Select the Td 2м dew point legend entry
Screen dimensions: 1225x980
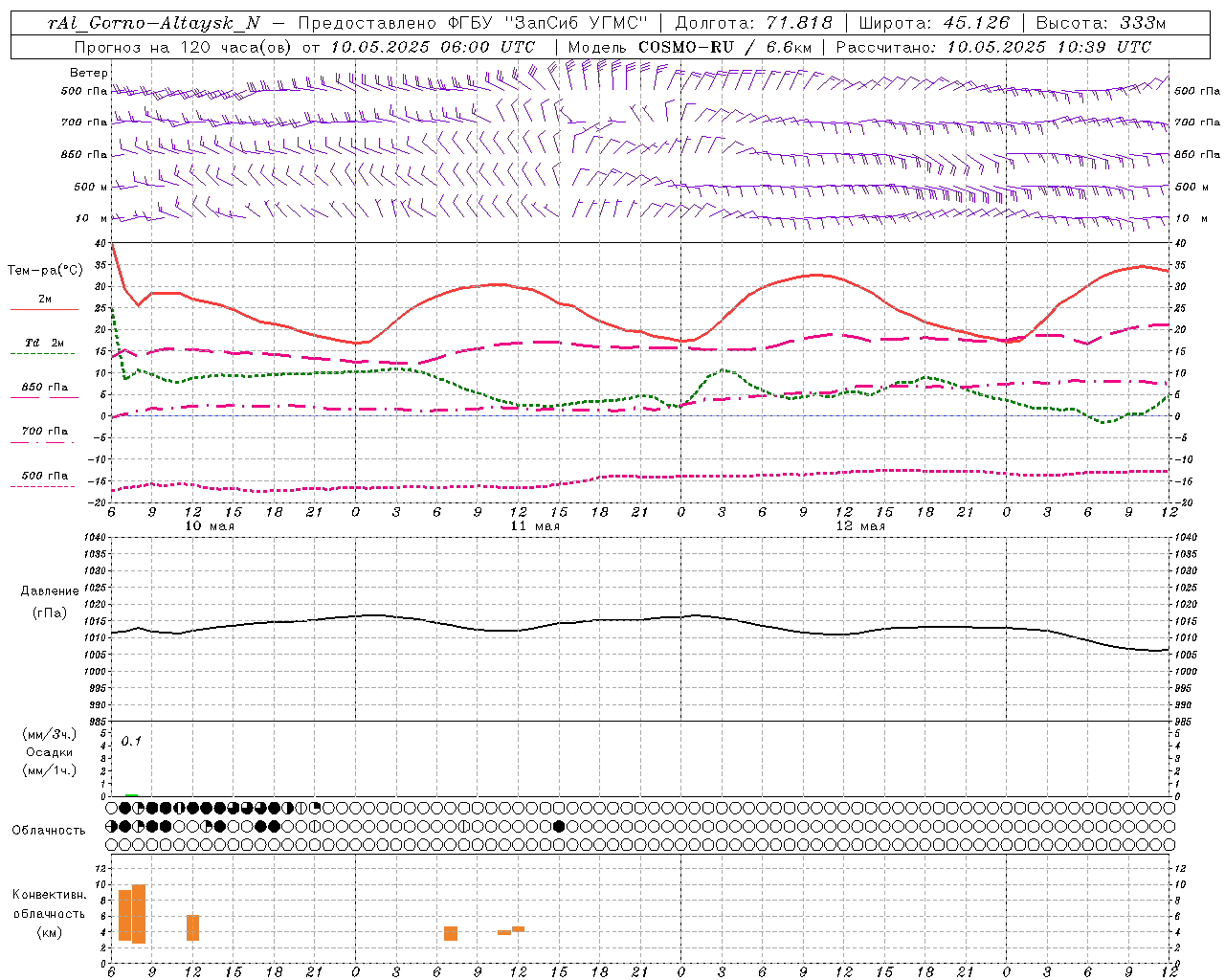pyautogui.click(x=44, y=346)
